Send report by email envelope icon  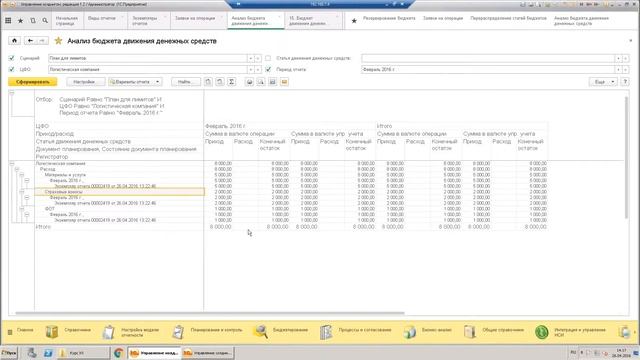click(284, 82)
